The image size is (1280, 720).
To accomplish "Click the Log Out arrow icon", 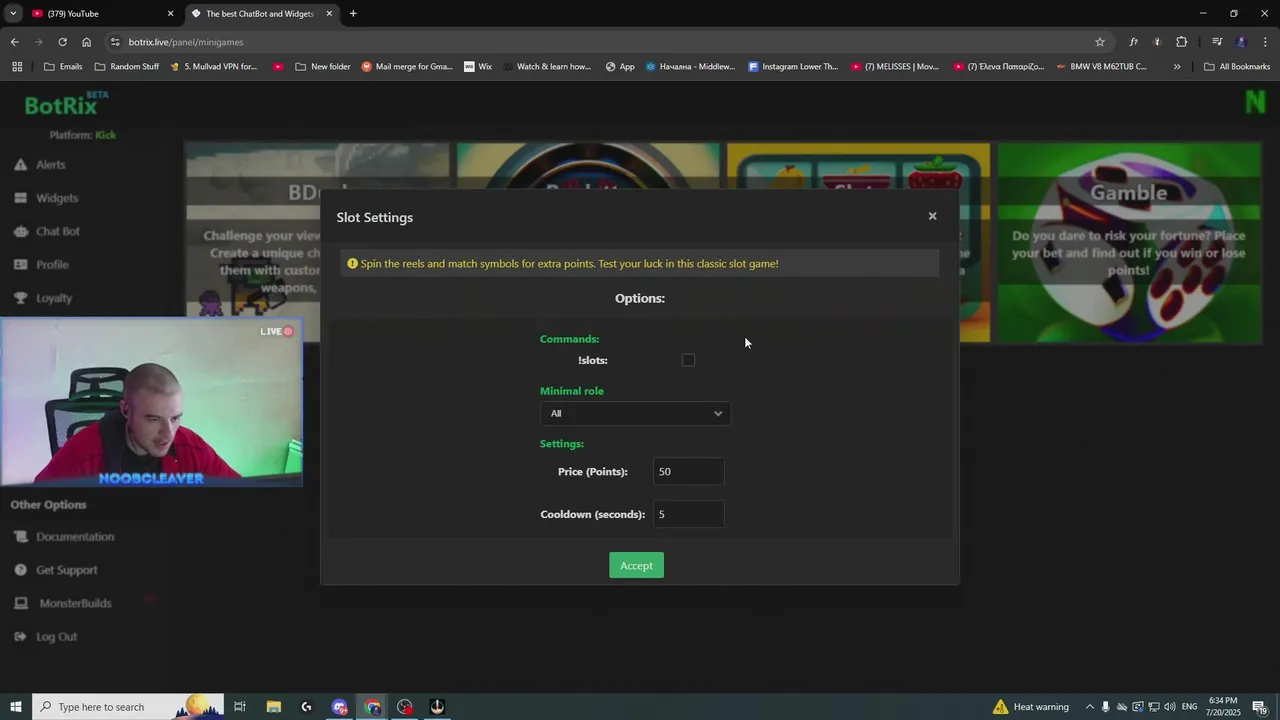I will pos(20,637).
